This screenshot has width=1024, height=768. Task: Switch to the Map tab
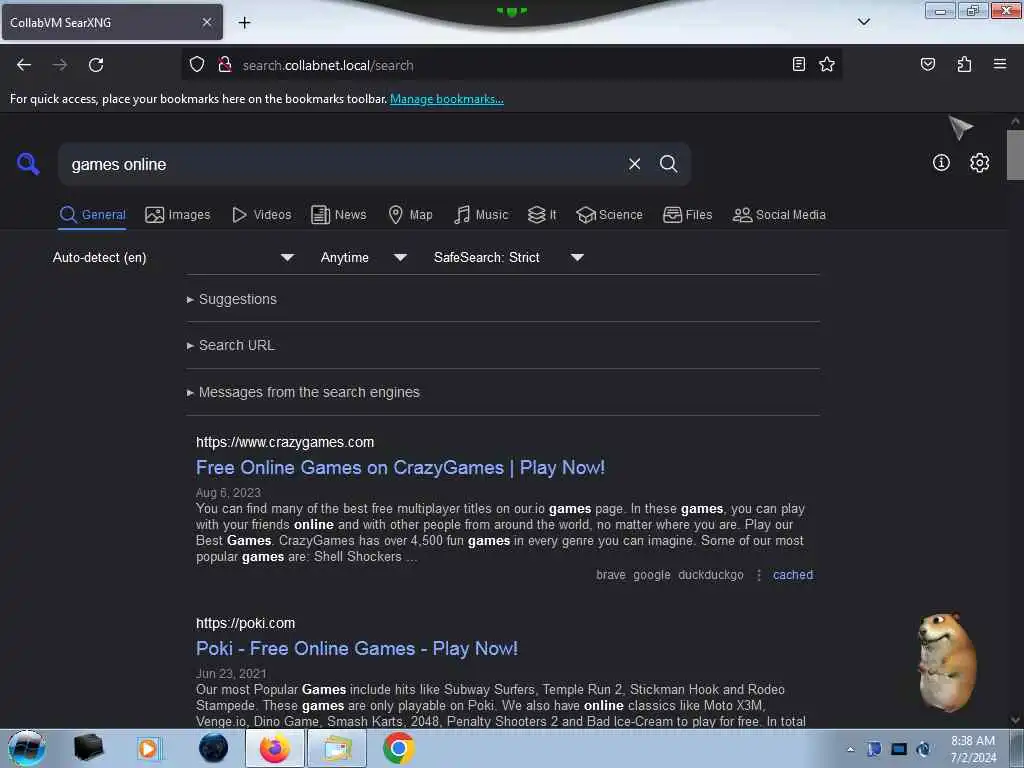pyautogui.click(x=410, y=215)
